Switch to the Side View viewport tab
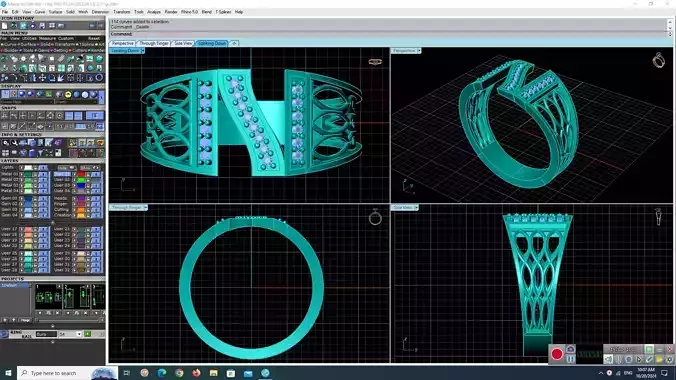 click(183, 44)
